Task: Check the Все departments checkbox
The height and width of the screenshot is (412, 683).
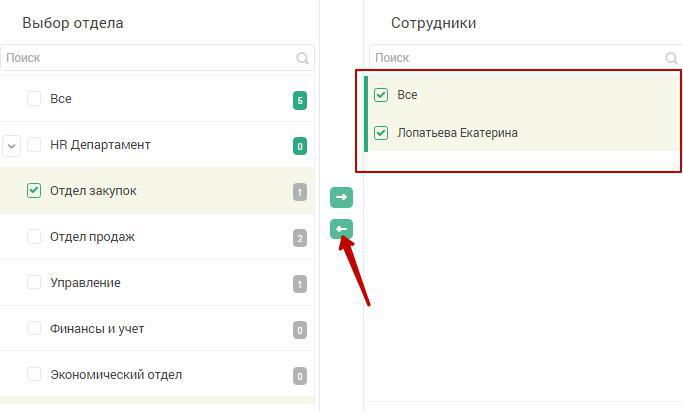Action: pos(34,98)
